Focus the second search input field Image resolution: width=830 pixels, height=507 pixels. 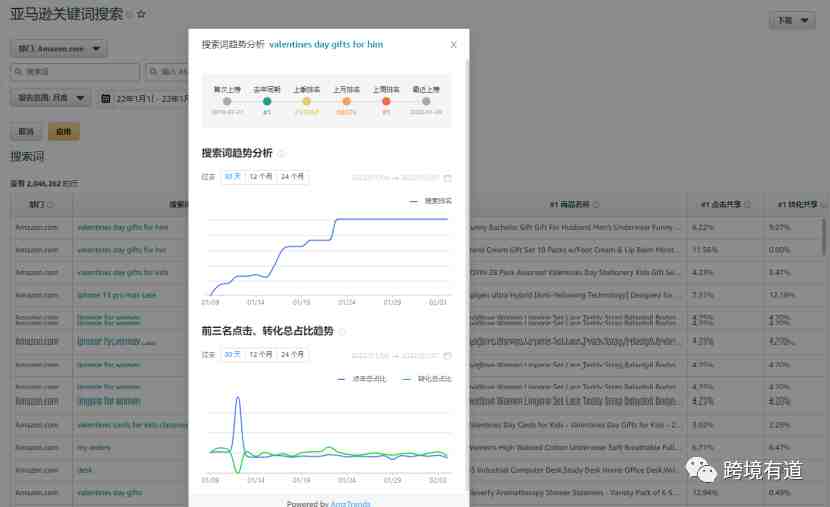[x=167, y=71]
